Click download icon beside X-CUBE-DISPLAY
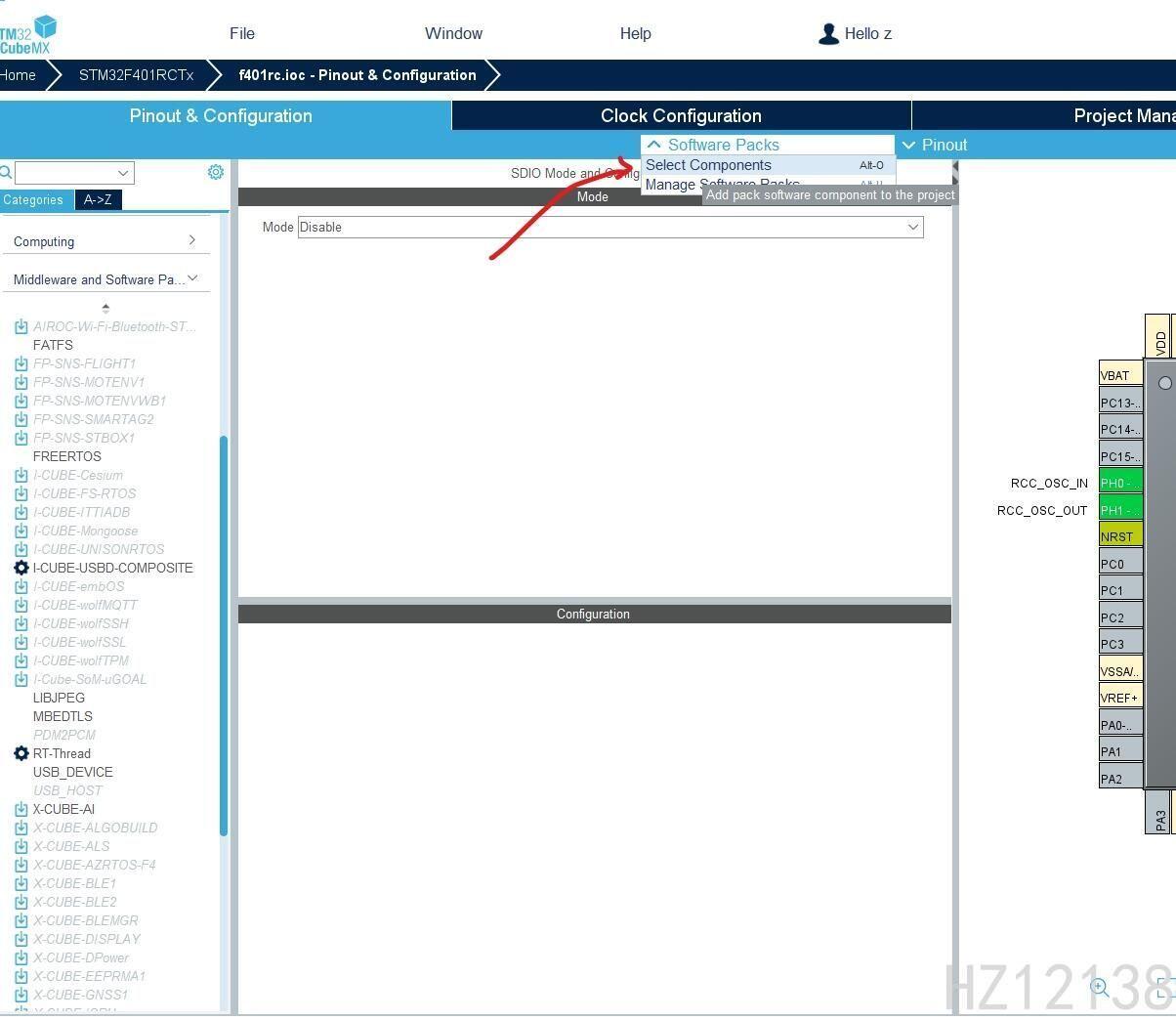The height and width of the screenshot is (1020, 1176). pos(21,939)
